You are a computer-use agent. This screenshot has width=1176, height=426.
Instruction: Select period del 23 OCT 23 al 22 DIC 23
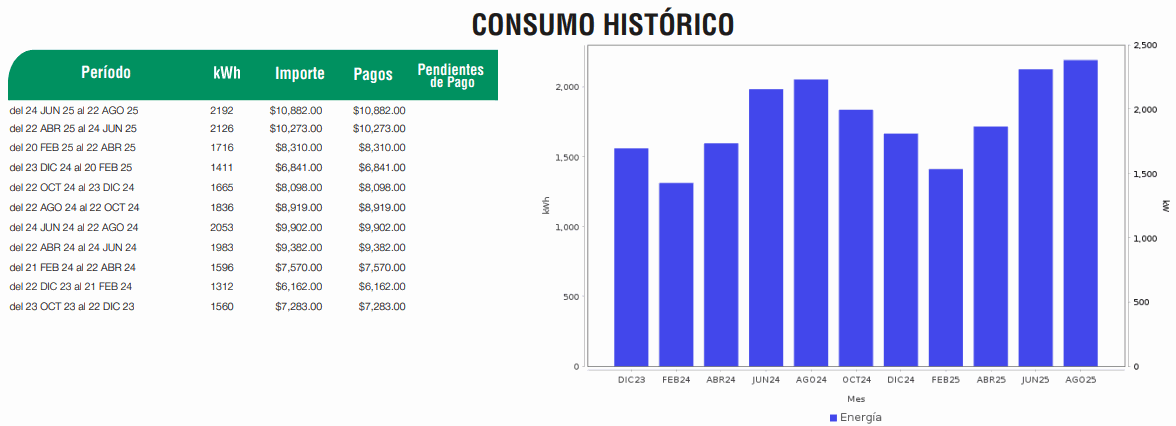click(72, 307)
